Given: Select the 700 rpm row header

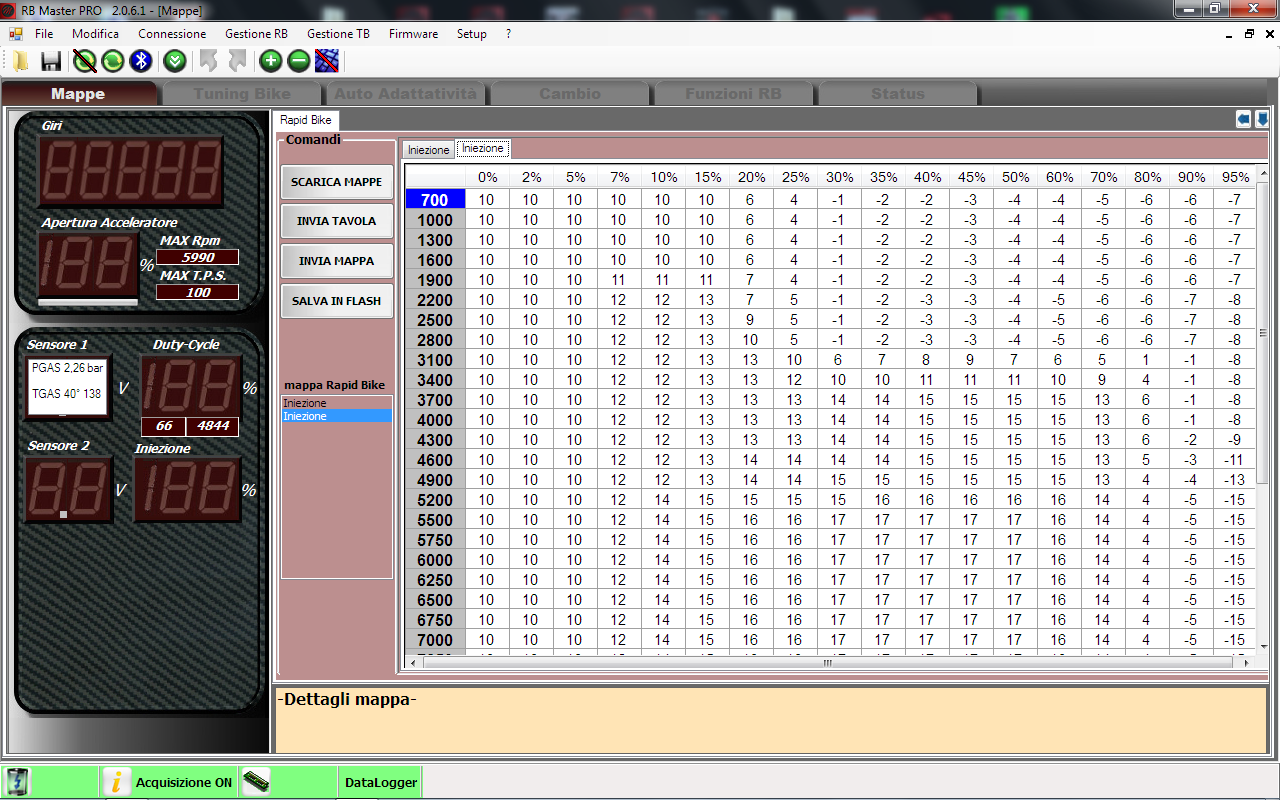Looking at the screenshot, I should (x=435, y=200).
